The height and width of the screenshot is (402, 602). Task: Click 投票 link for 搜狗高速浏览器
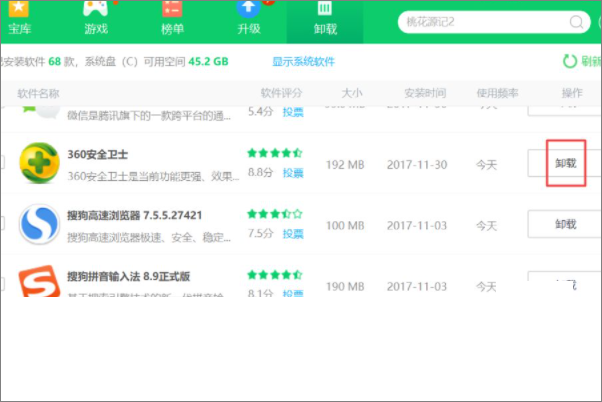[292, 233]
